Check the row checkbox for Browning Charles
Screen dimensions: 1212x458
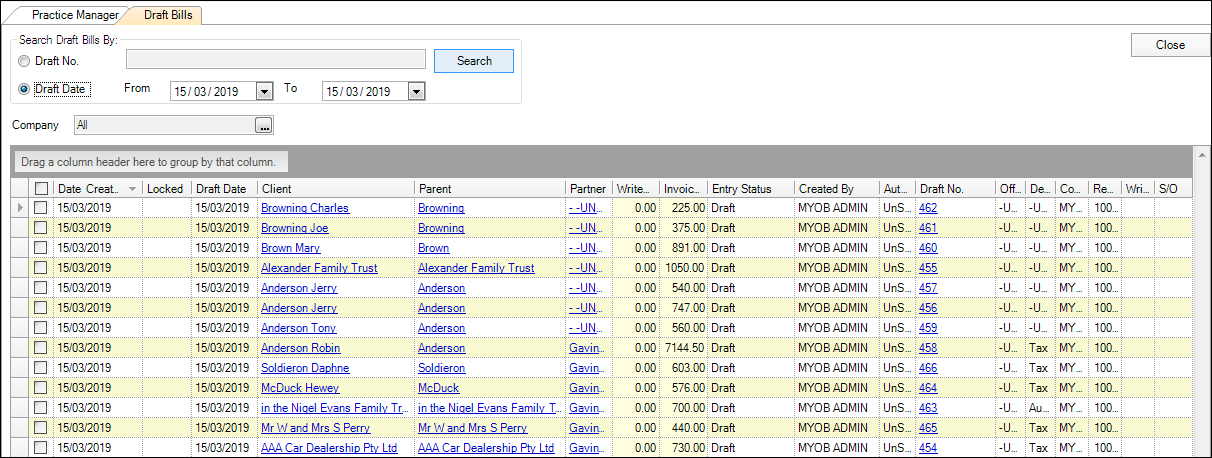(x=41, y=208)
